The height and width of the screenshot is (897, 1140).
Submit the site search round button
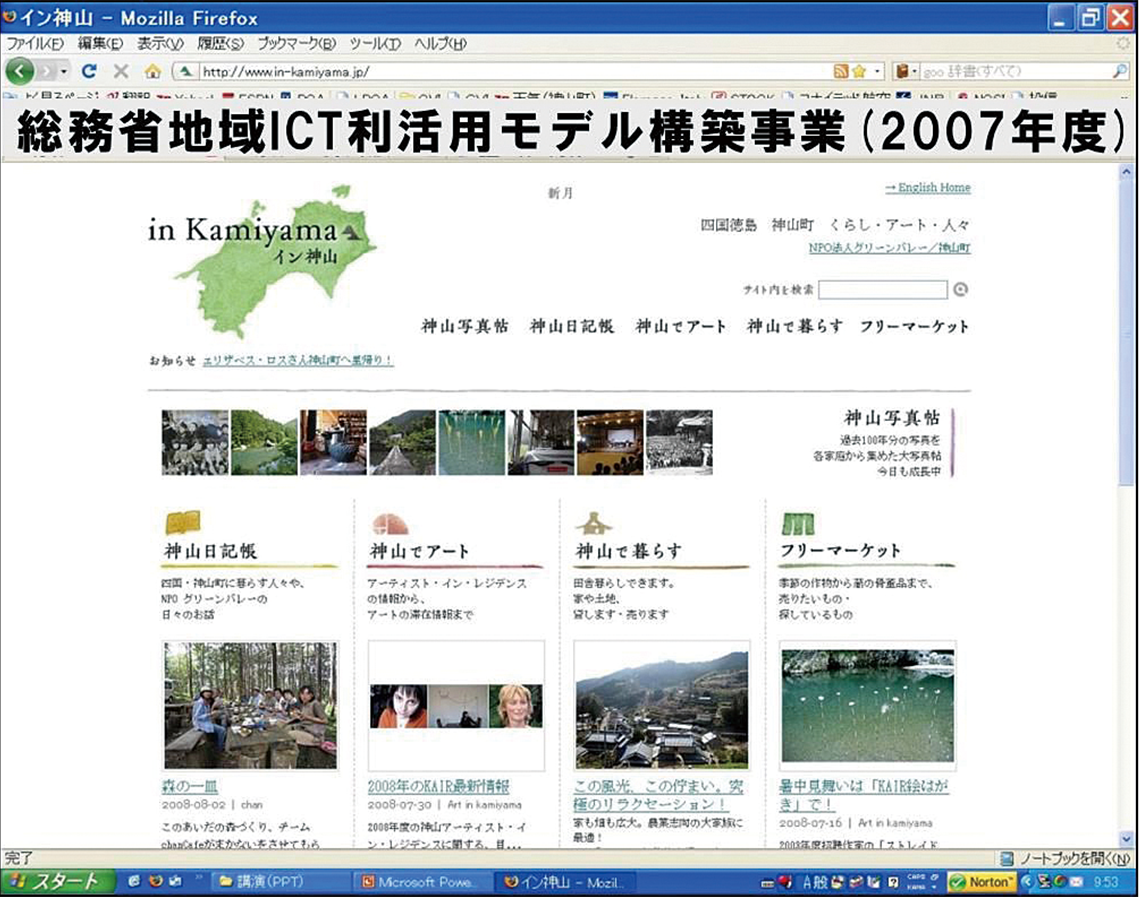pos(960,289)
